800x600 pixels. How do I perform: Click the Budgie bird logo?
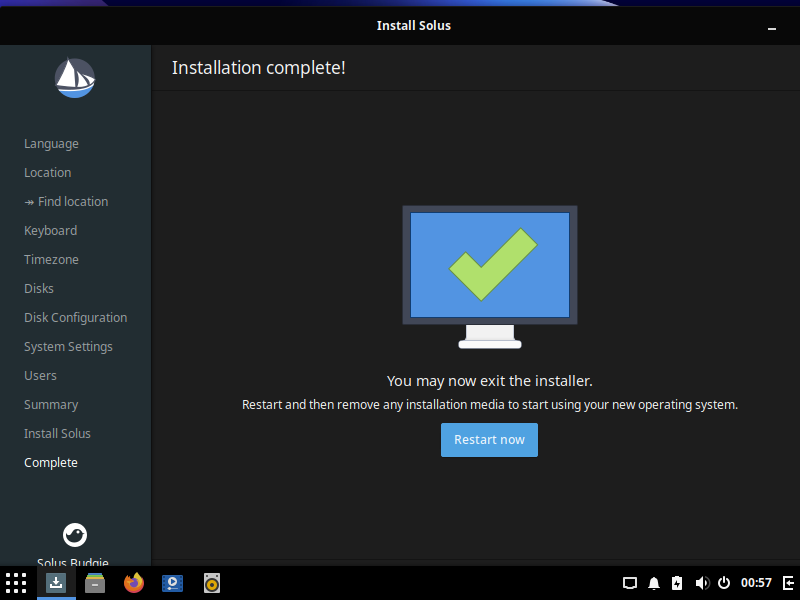tap(75, 535)
